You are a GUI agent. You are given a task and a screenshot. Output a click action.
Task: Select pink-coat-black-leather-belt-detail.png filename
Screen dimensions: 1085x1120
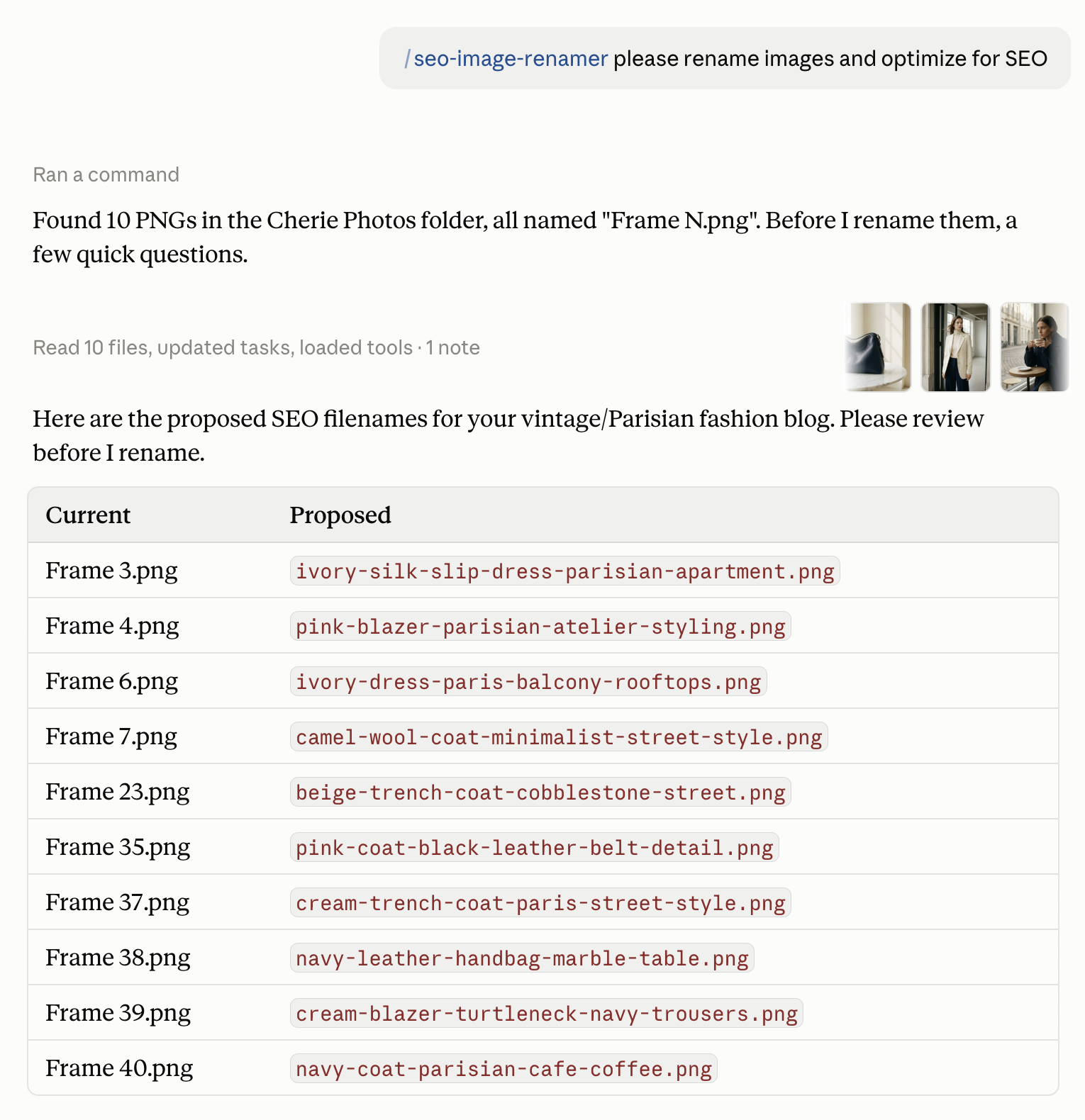tap(534, 847)
